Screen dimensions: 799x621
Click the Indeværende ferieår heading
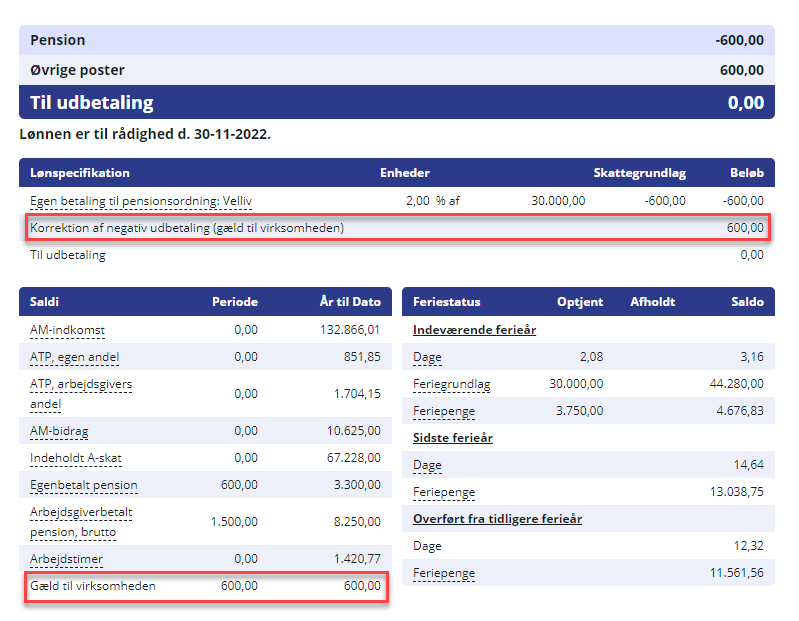474,330
